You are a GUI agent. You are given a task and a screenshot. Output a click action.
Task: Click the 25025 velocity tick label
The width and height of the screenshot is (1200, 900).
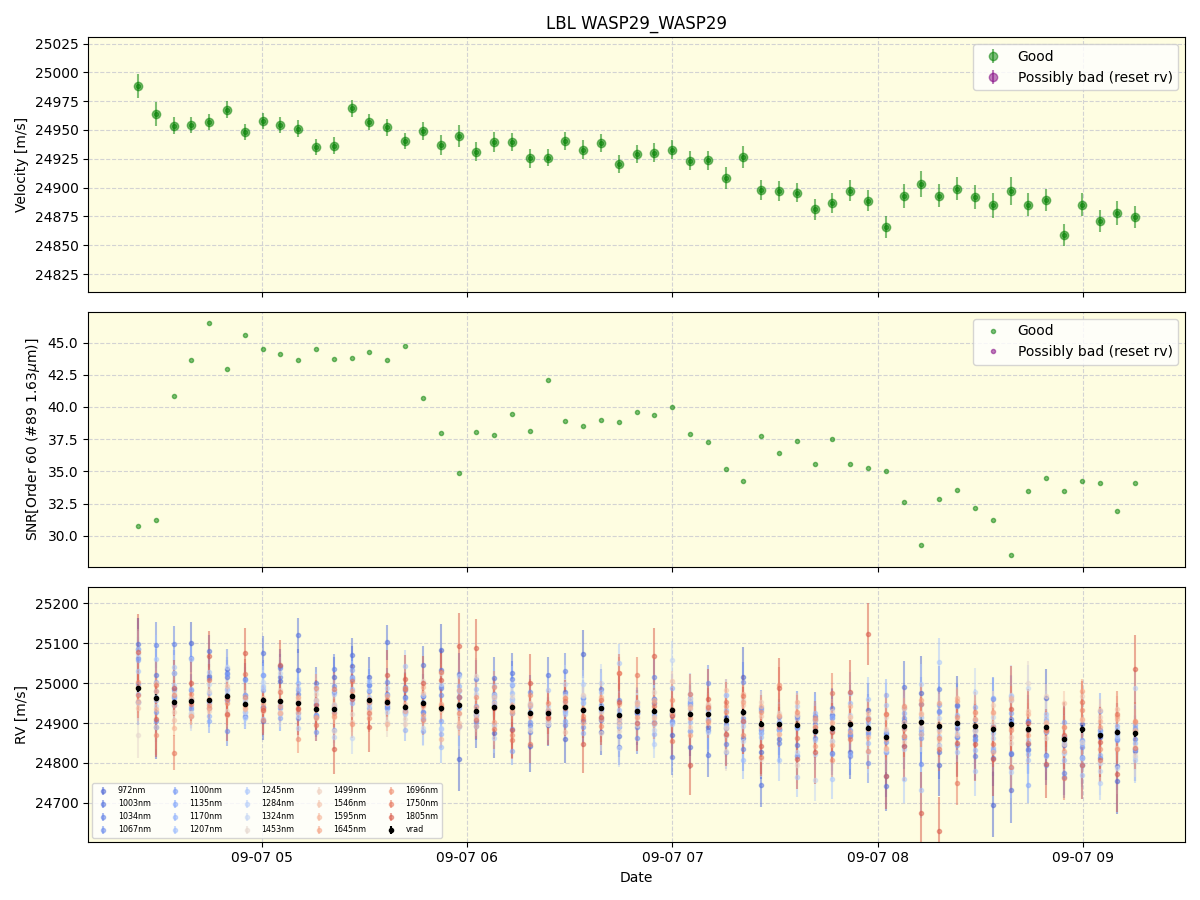click(58, 44)
